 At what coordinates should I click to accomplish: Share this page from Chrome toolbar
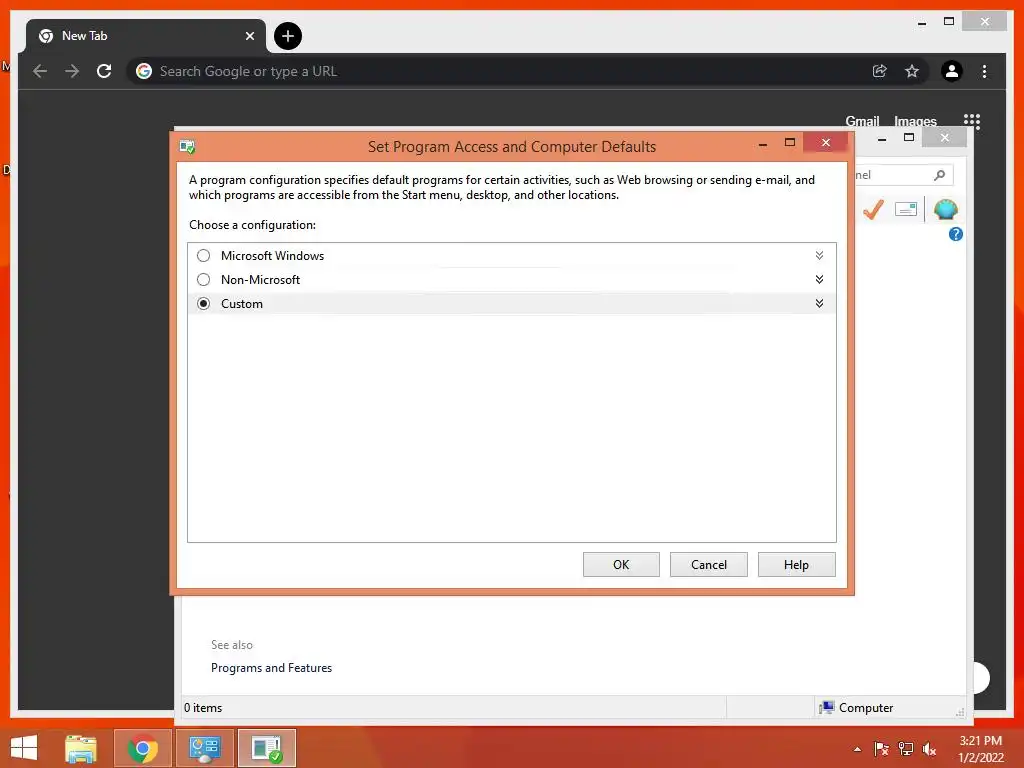tap(880, 71)
